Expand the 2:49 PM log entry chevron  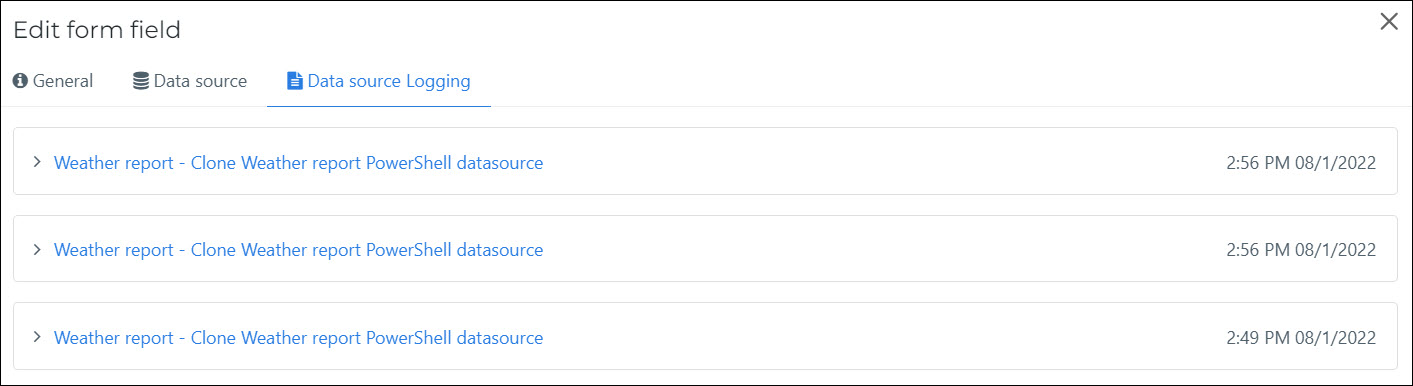(37, 337)
